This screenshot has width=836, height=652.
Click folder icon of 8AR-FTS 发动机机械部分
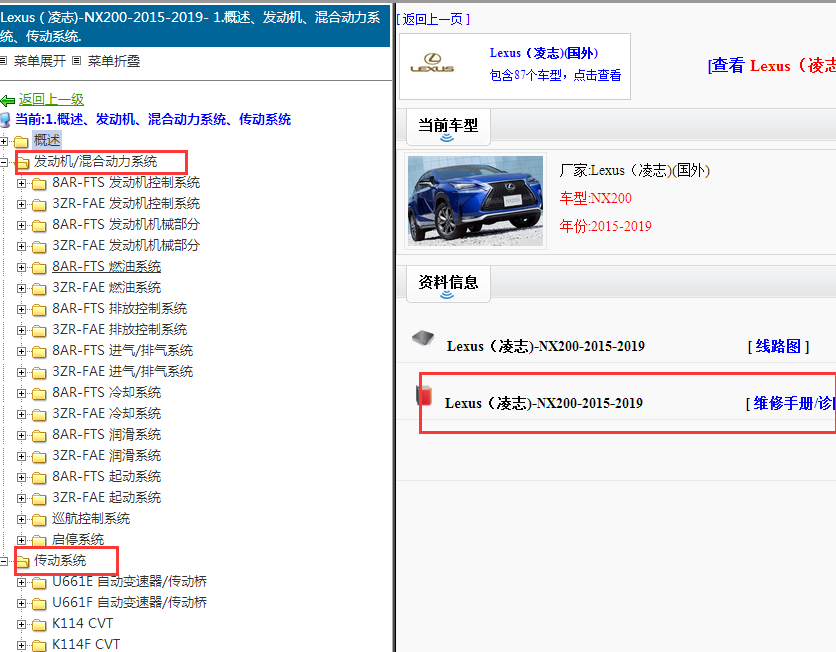[39, 226]
